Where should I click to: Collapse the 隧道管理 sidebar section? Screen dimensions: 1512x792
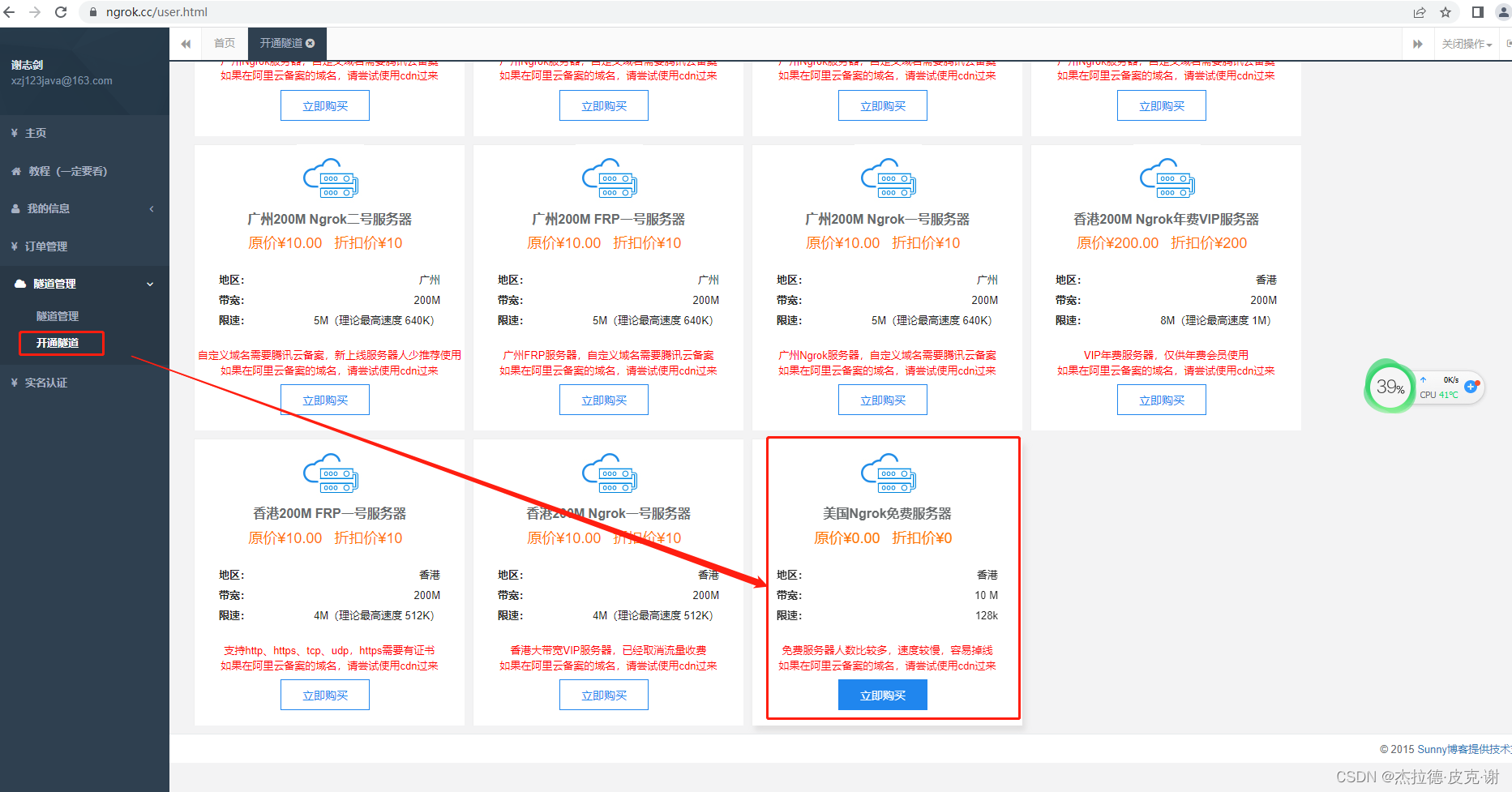pos(84,284)
